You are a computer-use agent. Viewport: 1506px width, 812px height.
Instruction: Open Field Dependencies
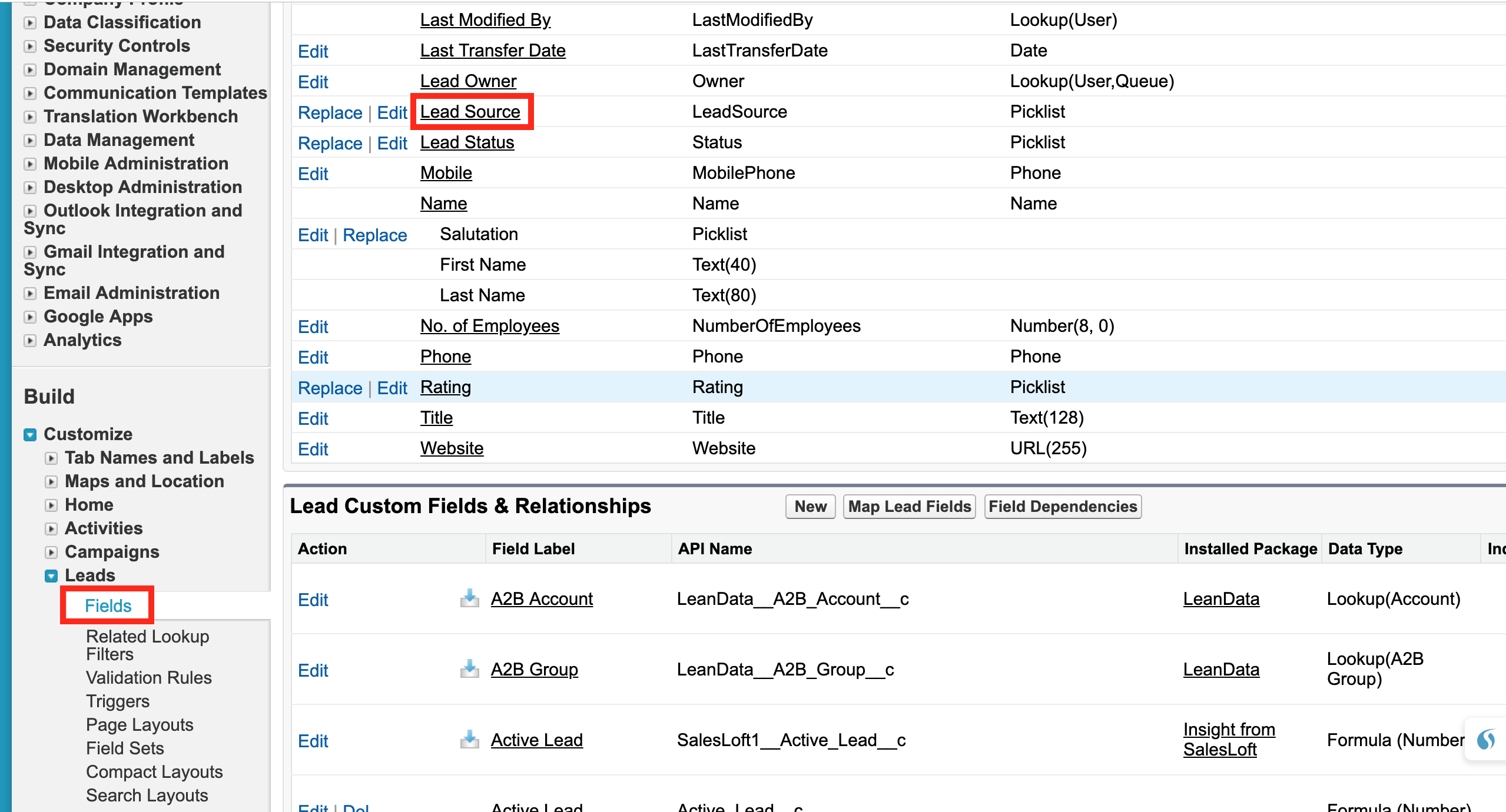[1062, 506]
